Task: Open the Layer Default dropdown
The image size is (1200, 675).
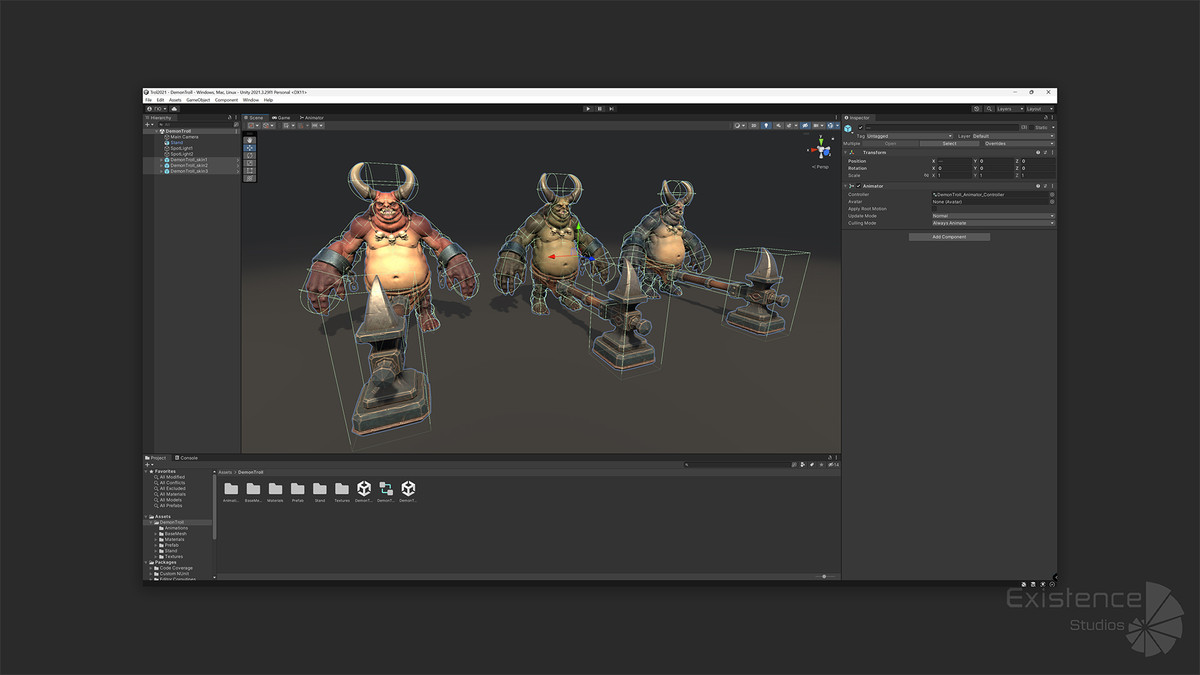Action: 1010,136
